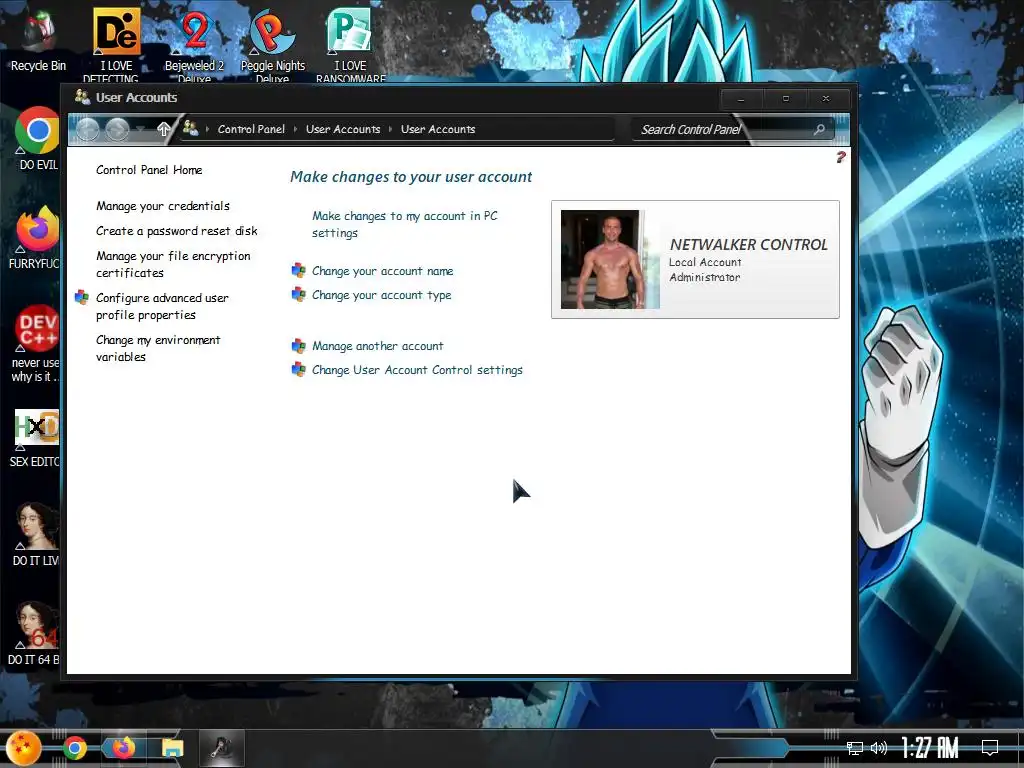
Task: Click the network tray icon
Action: [x=854, y=748]
